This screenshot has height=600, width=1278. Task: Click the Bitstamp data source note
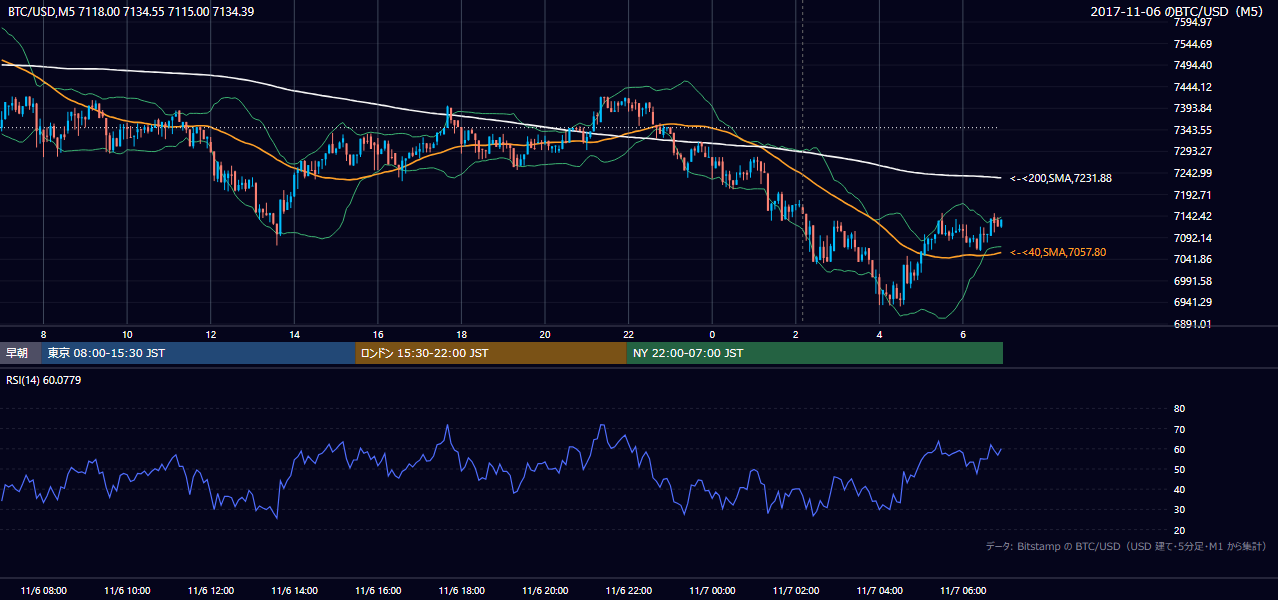pos(1126,546)
